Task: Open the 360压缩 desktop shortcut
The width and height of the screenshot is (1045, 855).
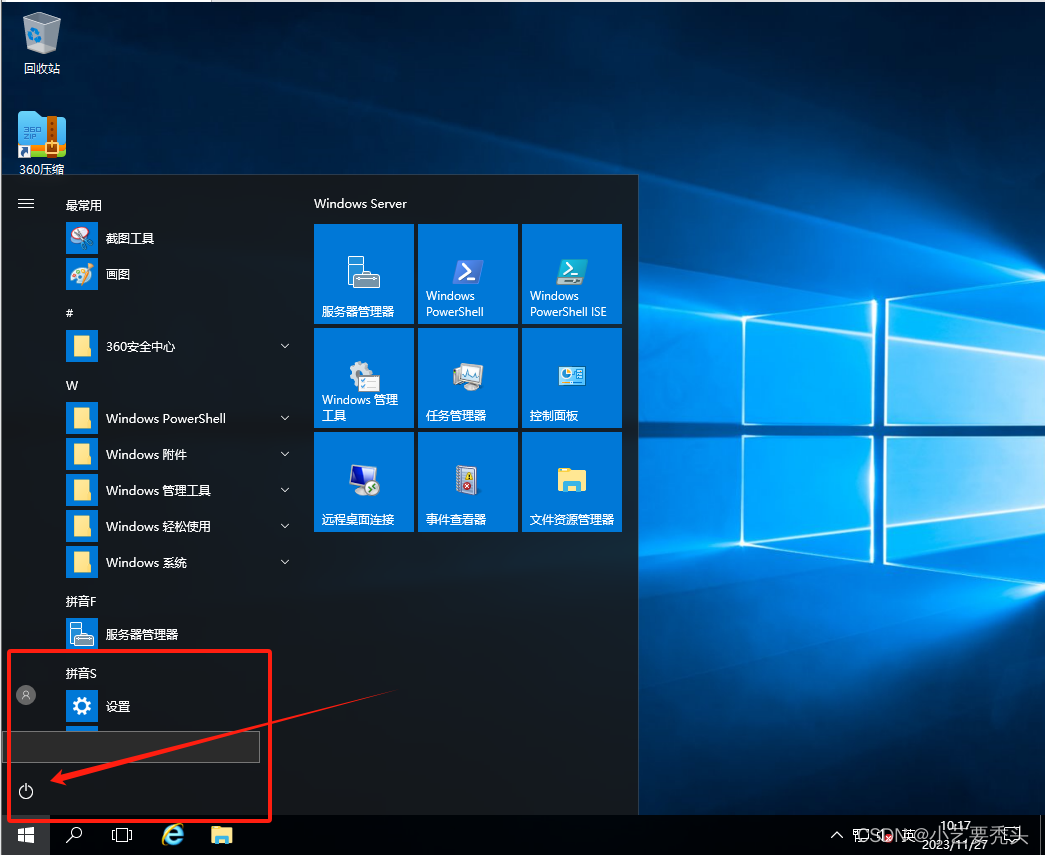Action: (42, 143)
